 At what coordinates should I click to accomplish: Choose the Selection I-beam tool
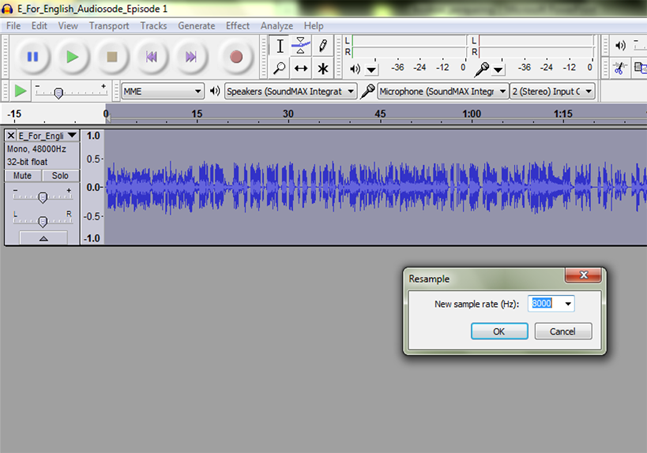point(280,46)
